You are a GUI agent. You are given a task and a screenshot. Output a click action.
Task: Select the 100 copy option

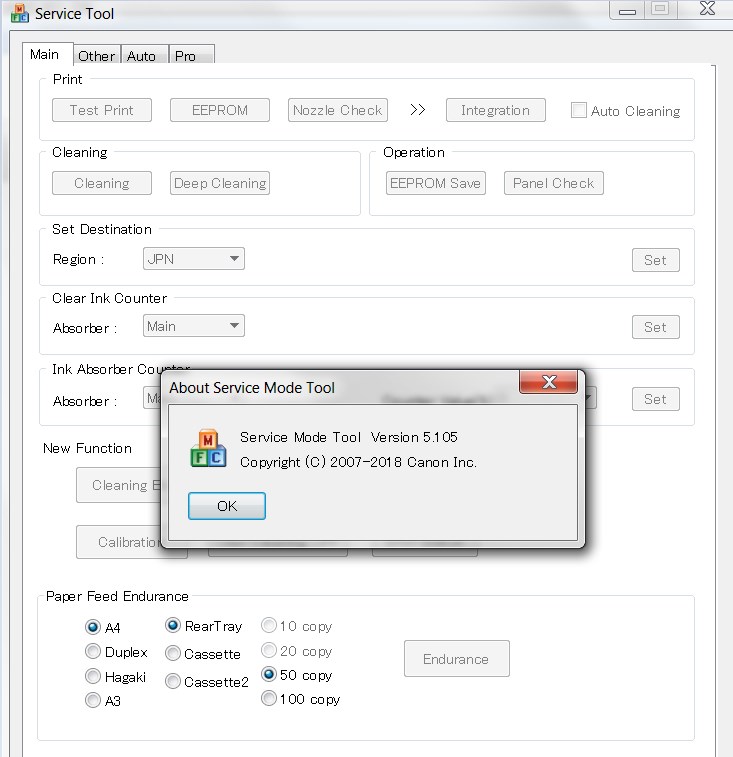[x=269, y=699]
